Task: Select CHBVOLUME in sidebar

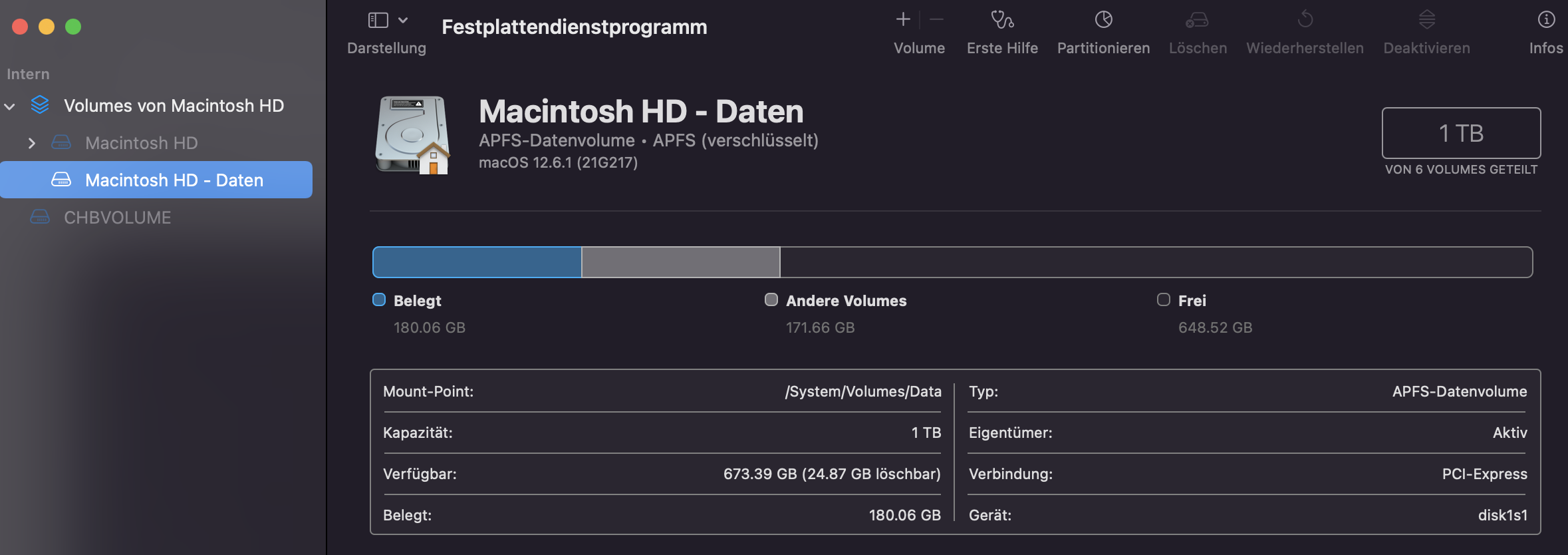Action: 117,218
